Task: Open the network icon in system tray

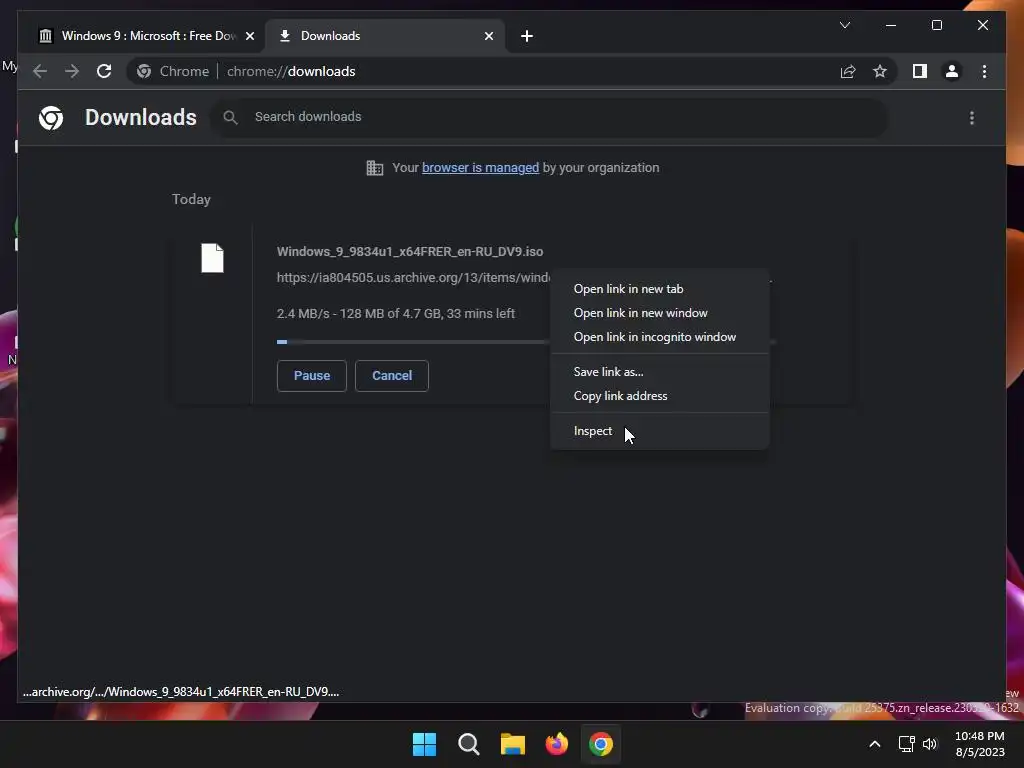Action: [906, 744]
